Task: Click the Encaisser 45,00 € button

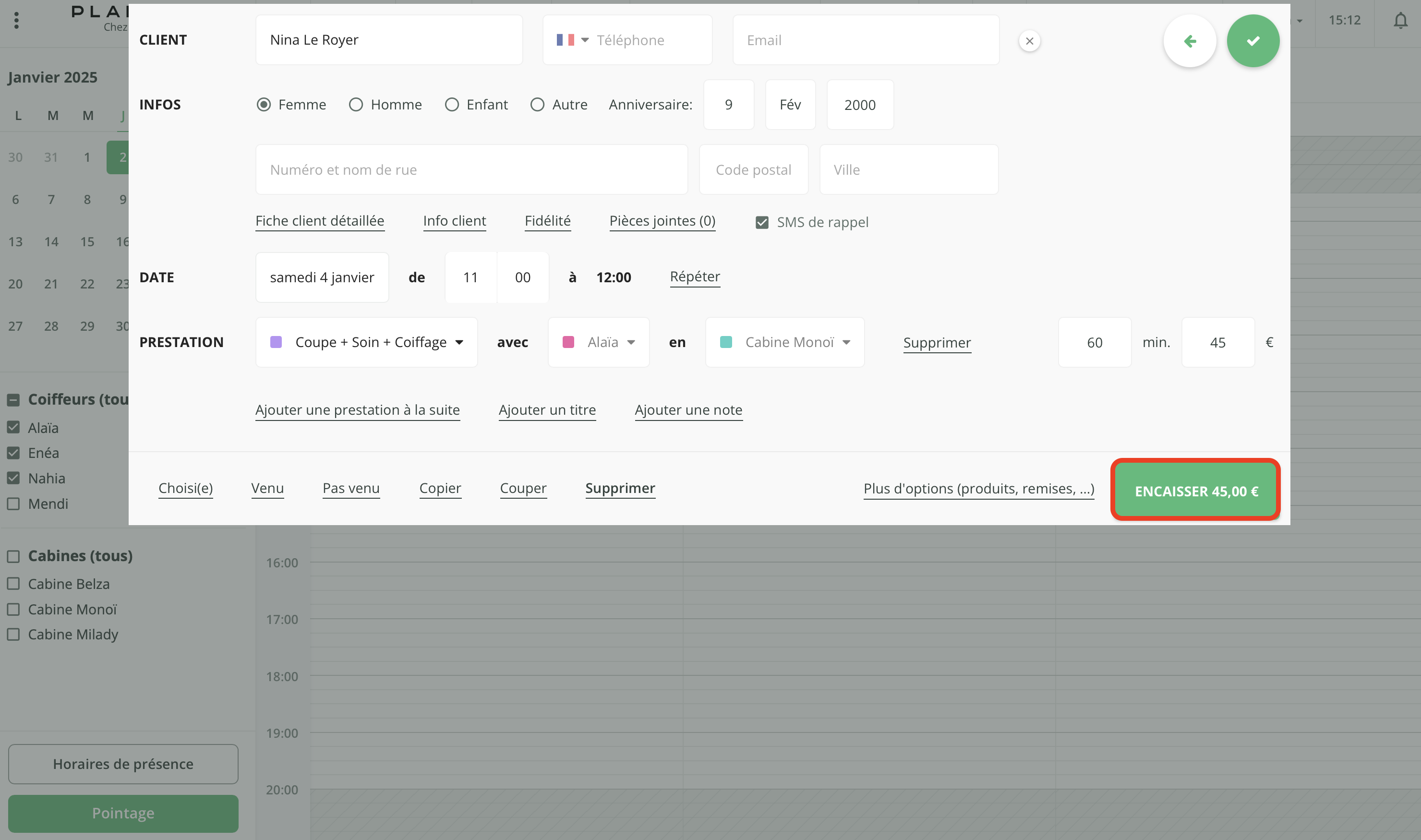Action: (x=1196, y=490)
